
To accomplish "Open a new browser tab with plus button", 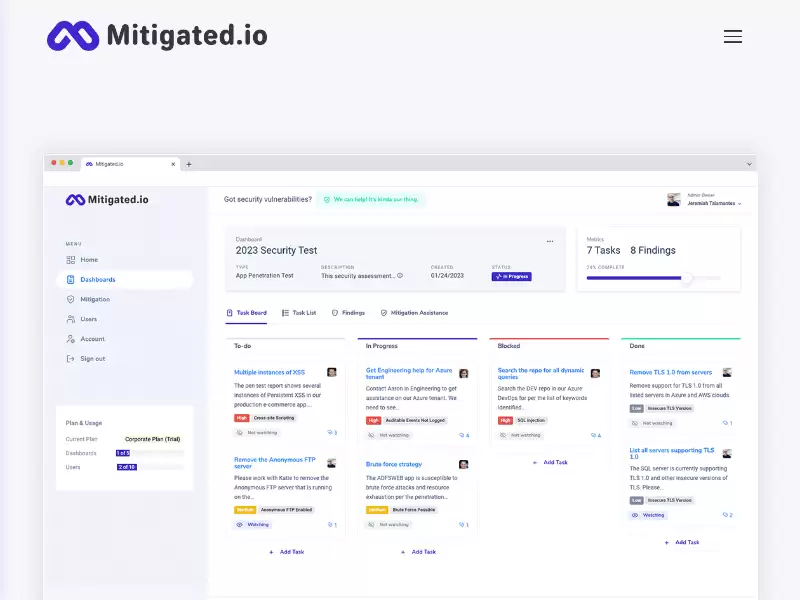I will [x=189, y=164].
